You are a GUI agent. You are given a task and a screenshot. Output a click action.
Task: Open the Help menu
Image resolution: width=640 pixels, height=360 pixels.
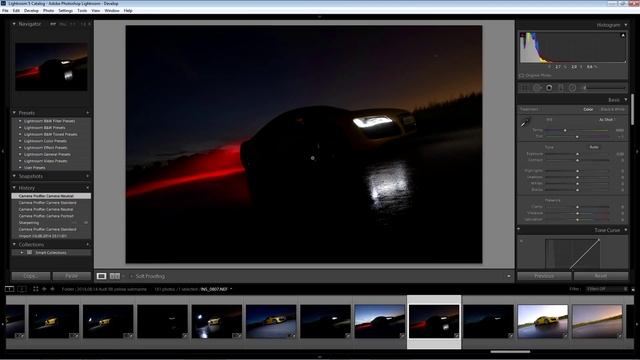pos(128,11)
